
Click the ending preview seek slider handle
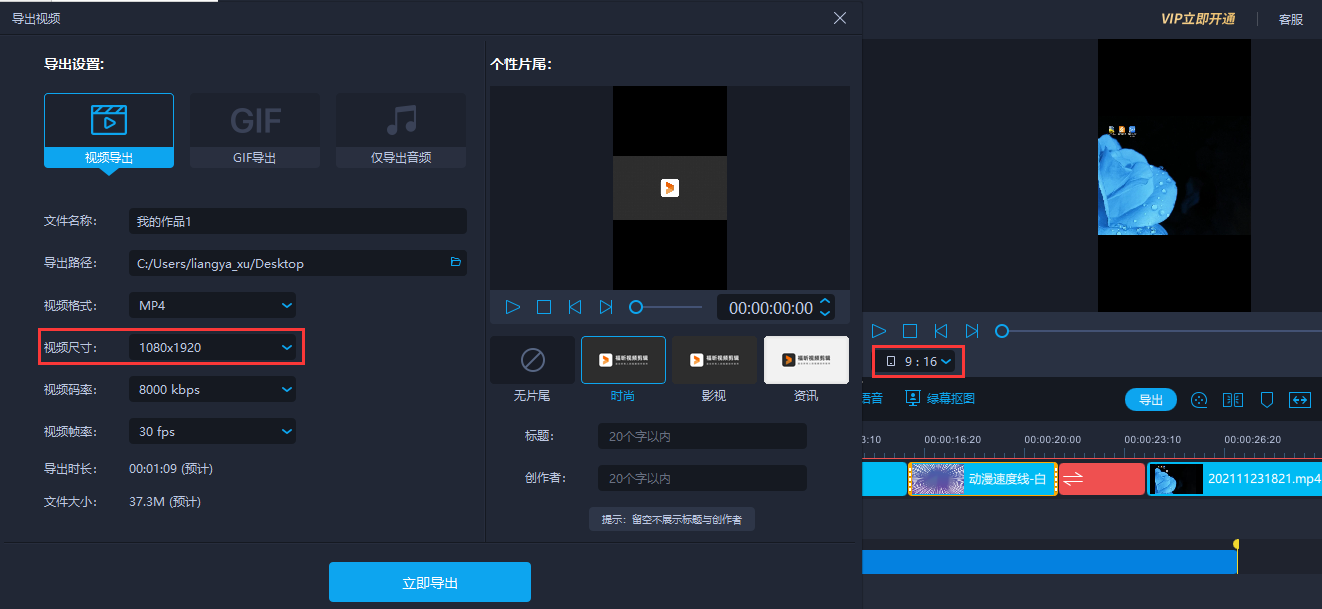click(x=636, y=307)
